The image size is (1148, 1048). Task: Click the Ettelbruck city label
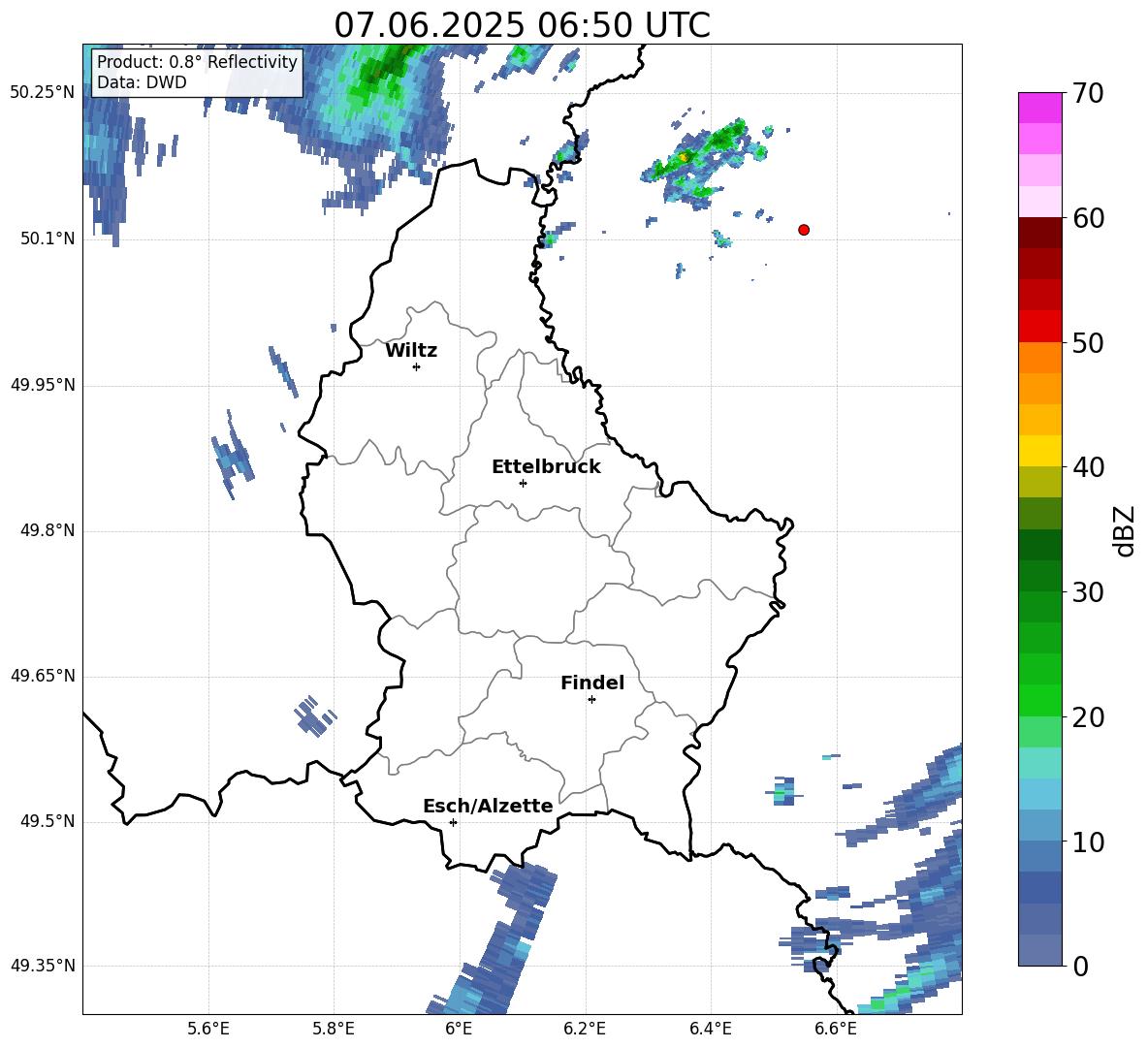pos(546,467)
